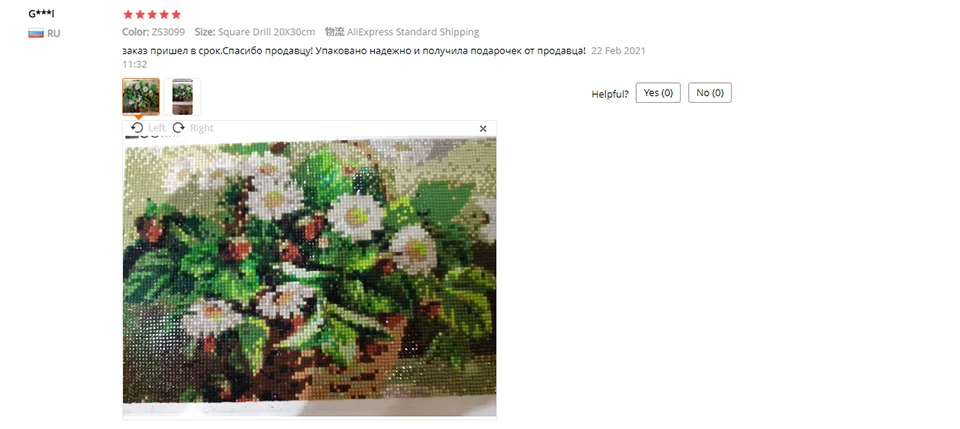Screen dimensions: 960x429
Task: Click the Russian flag icon
Action: click(36, 33)
